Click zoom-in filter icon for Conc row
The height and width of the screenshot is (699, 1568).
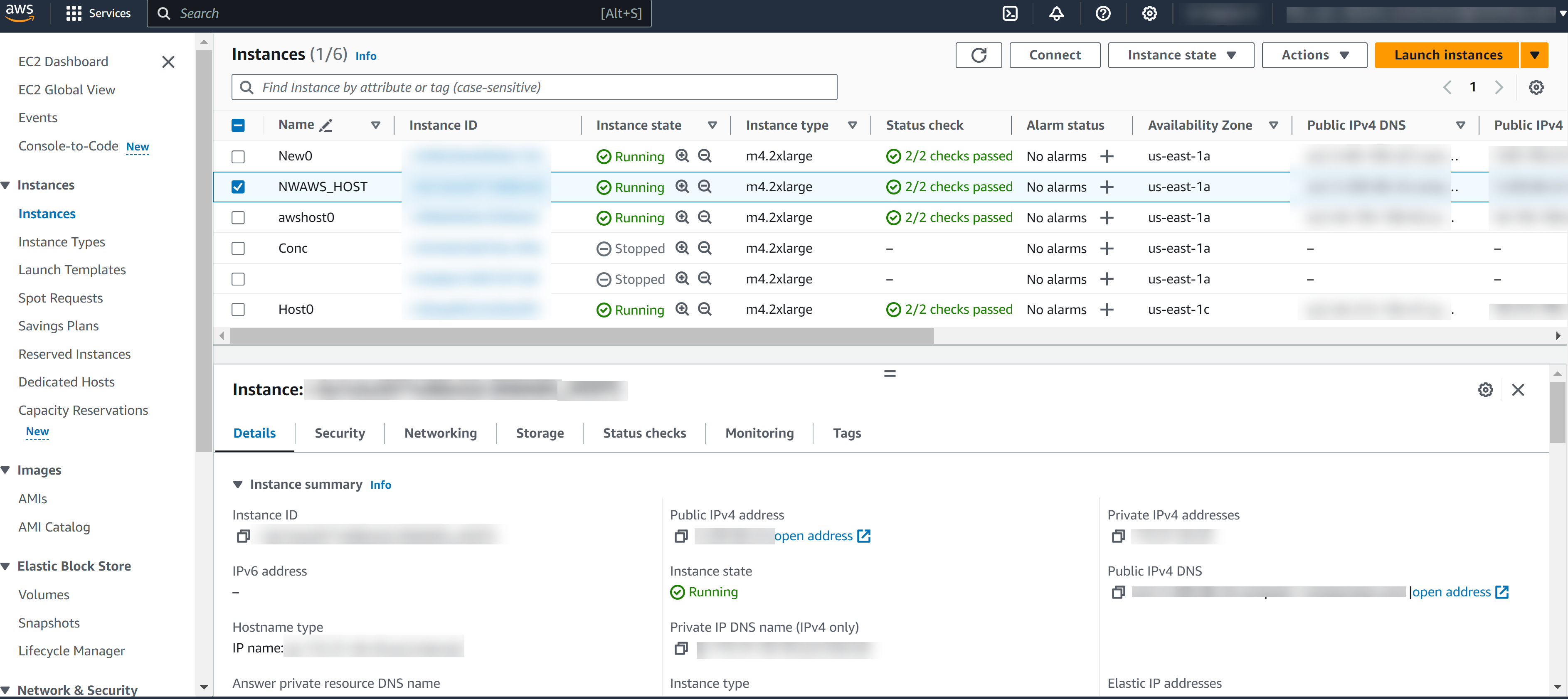point(682,248)
